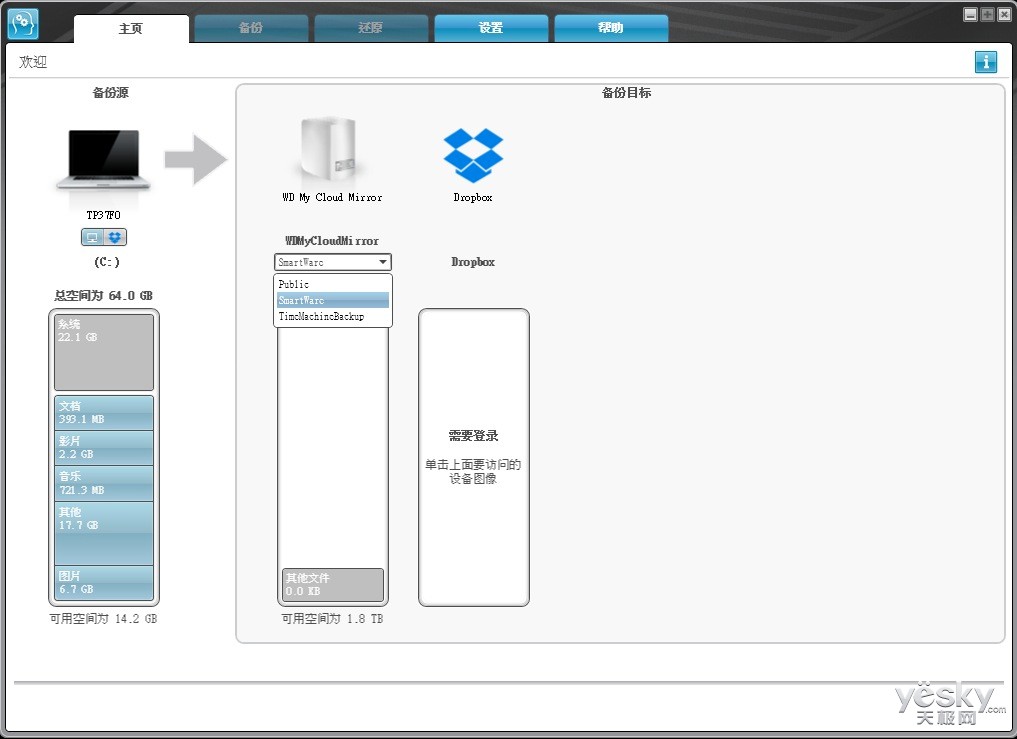Maximize the SmartWare window
Screen dimensions: 1017x739
tap(987, 14)
